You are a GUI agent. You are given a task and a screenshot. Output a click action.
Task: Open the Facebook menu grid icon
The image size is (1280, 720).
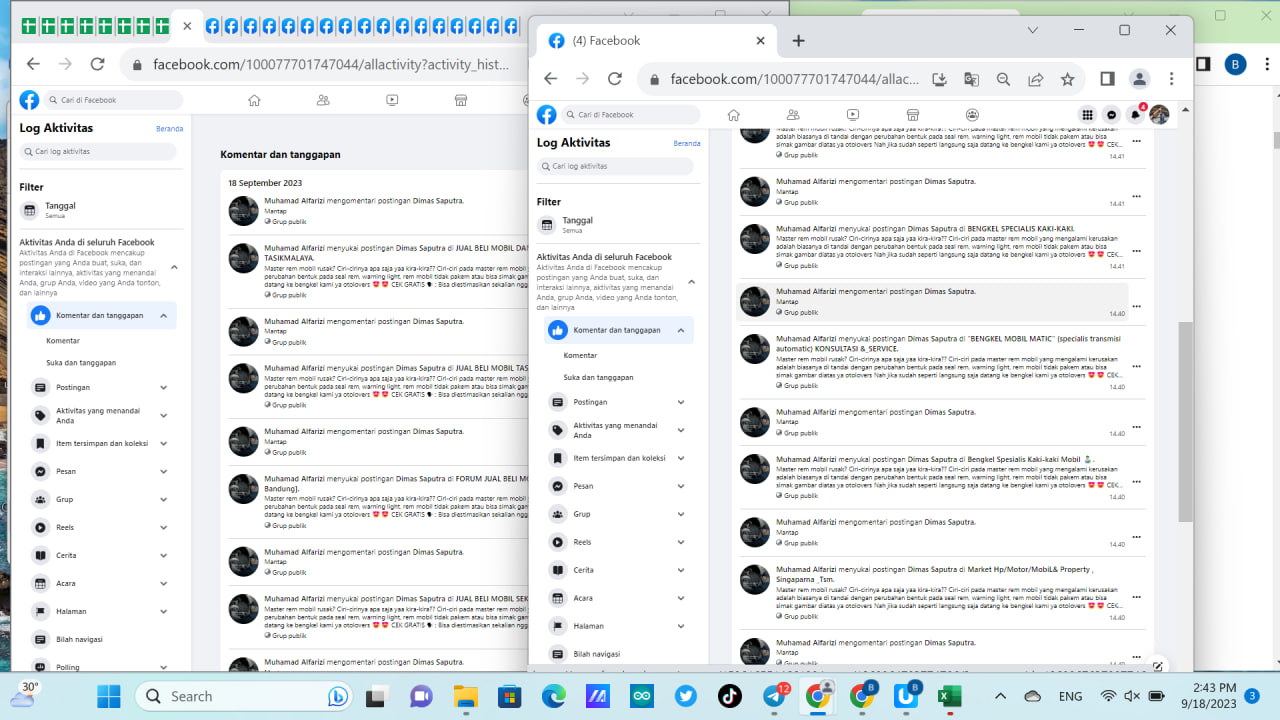(1087, 115)
